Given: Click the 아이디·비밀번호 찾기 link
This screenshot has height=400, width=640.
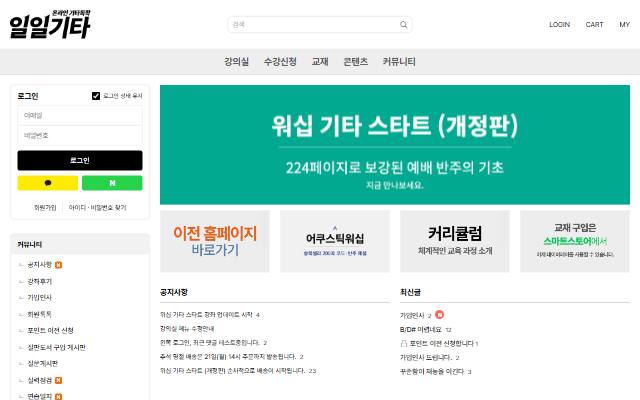Looking at the screenshot, I should point(98,208).
